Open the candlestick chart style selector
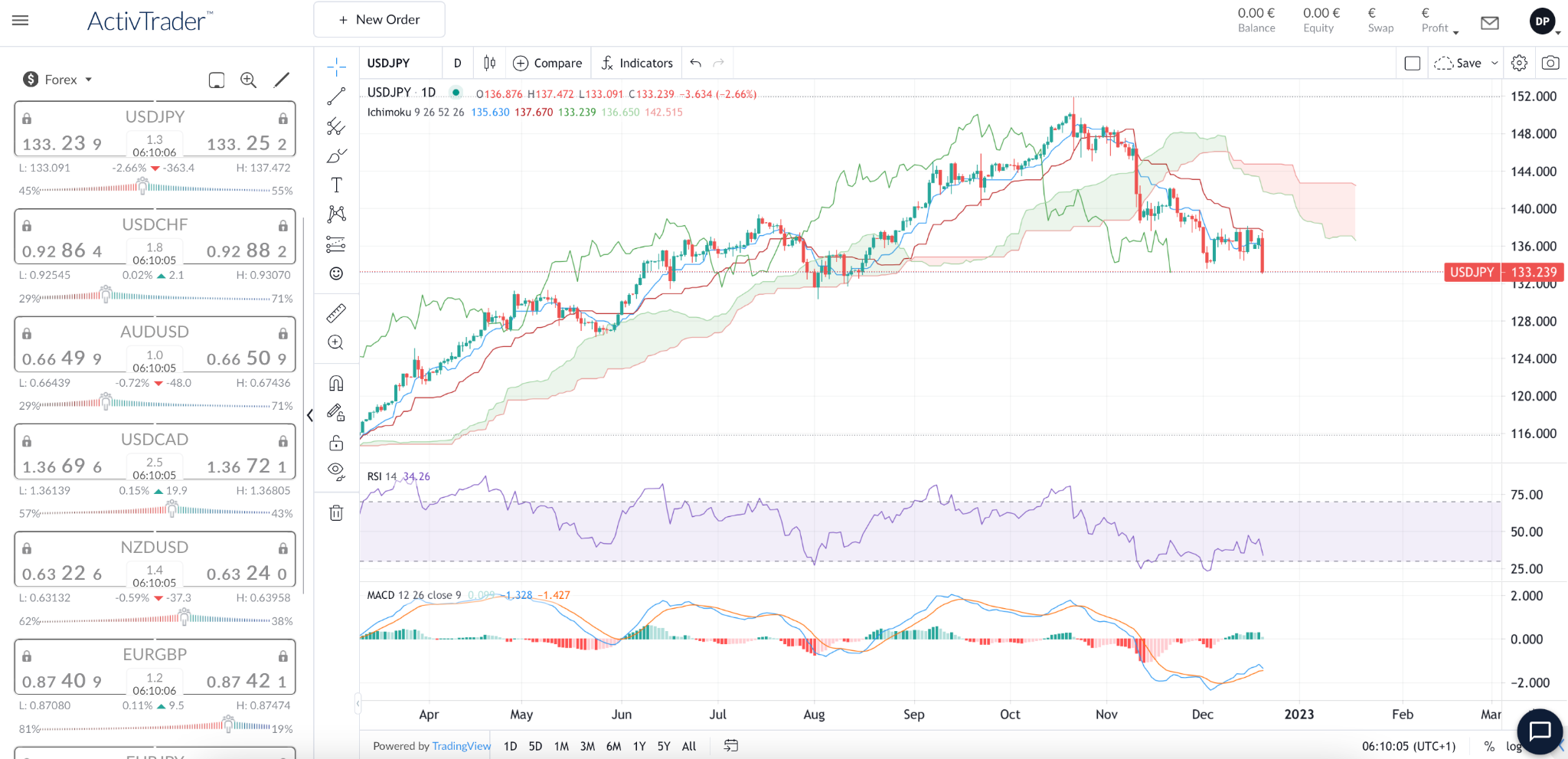The image size is (1568, 759). pyautogui.click(x=490, y=63)
